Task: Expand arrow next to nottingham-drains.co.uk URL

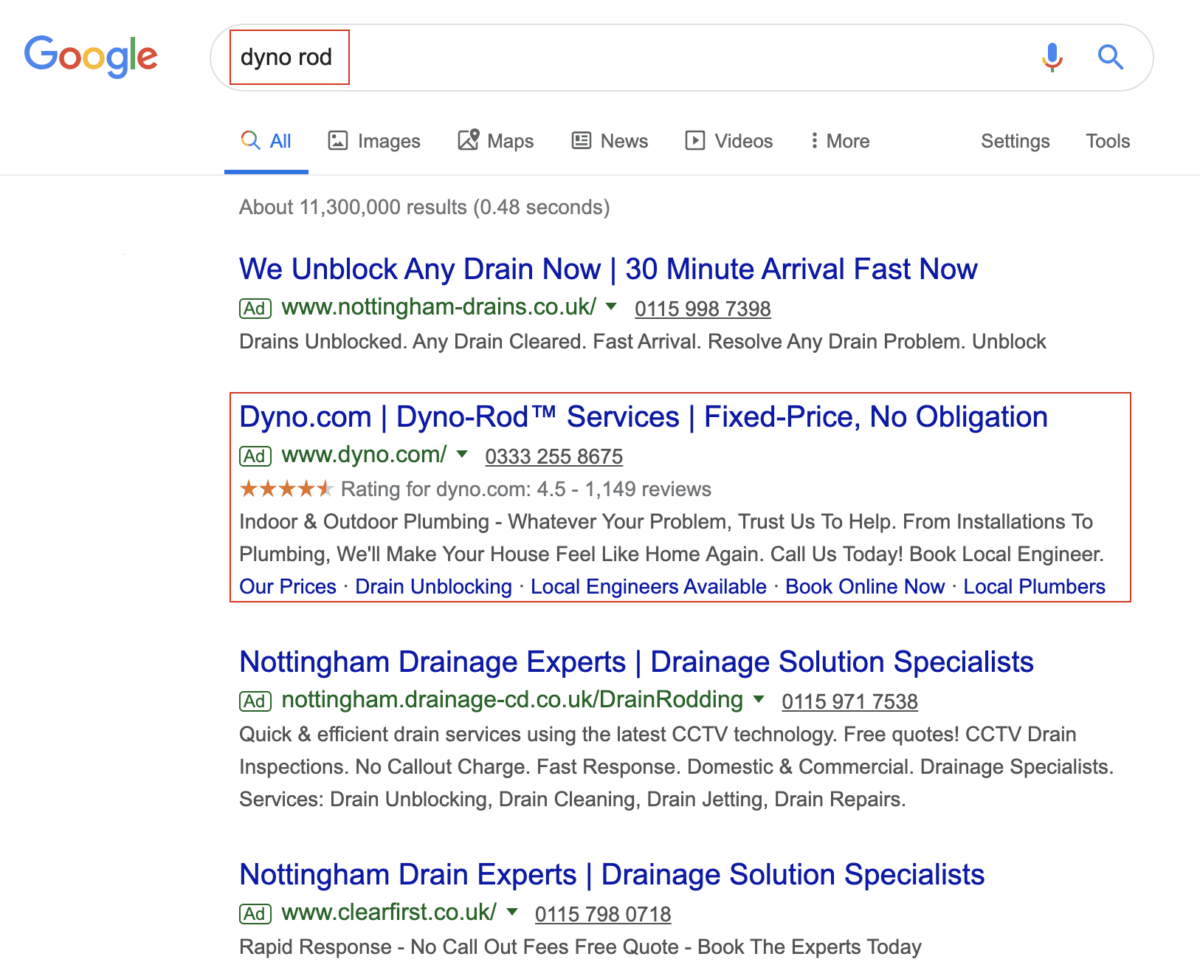Action: pos(611,307)
